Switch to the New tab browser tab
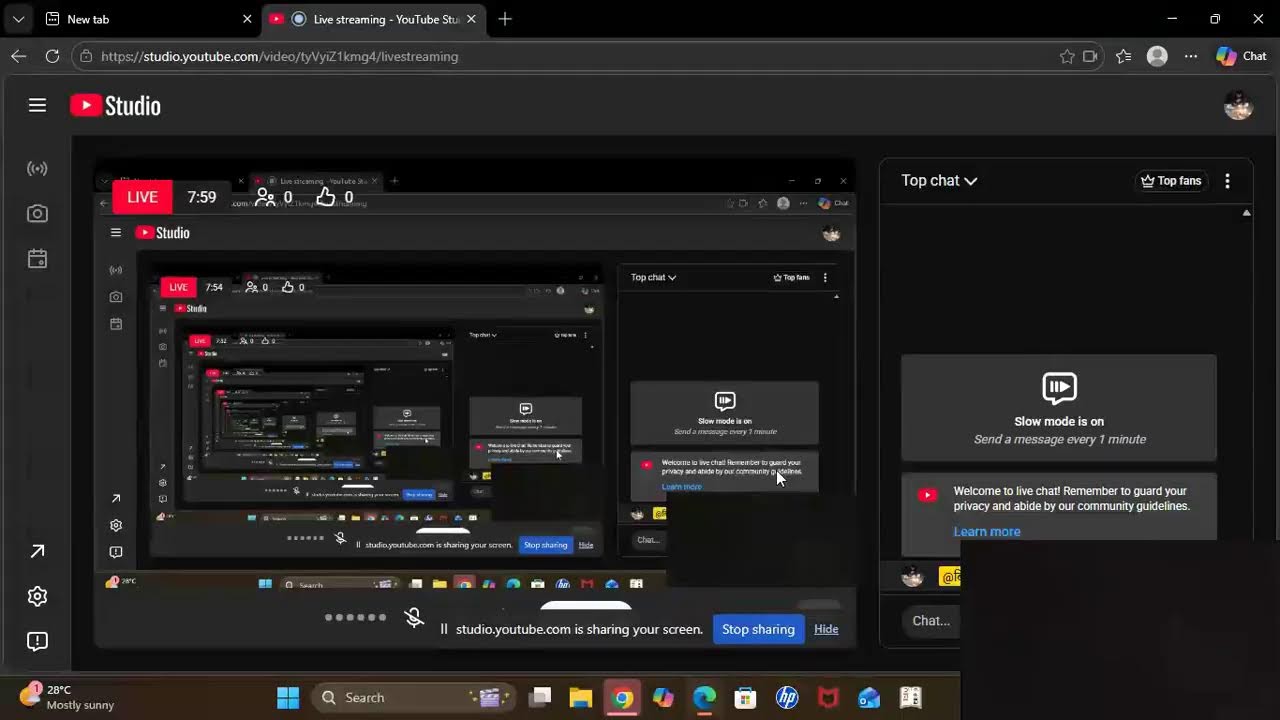 pos(148,19)
